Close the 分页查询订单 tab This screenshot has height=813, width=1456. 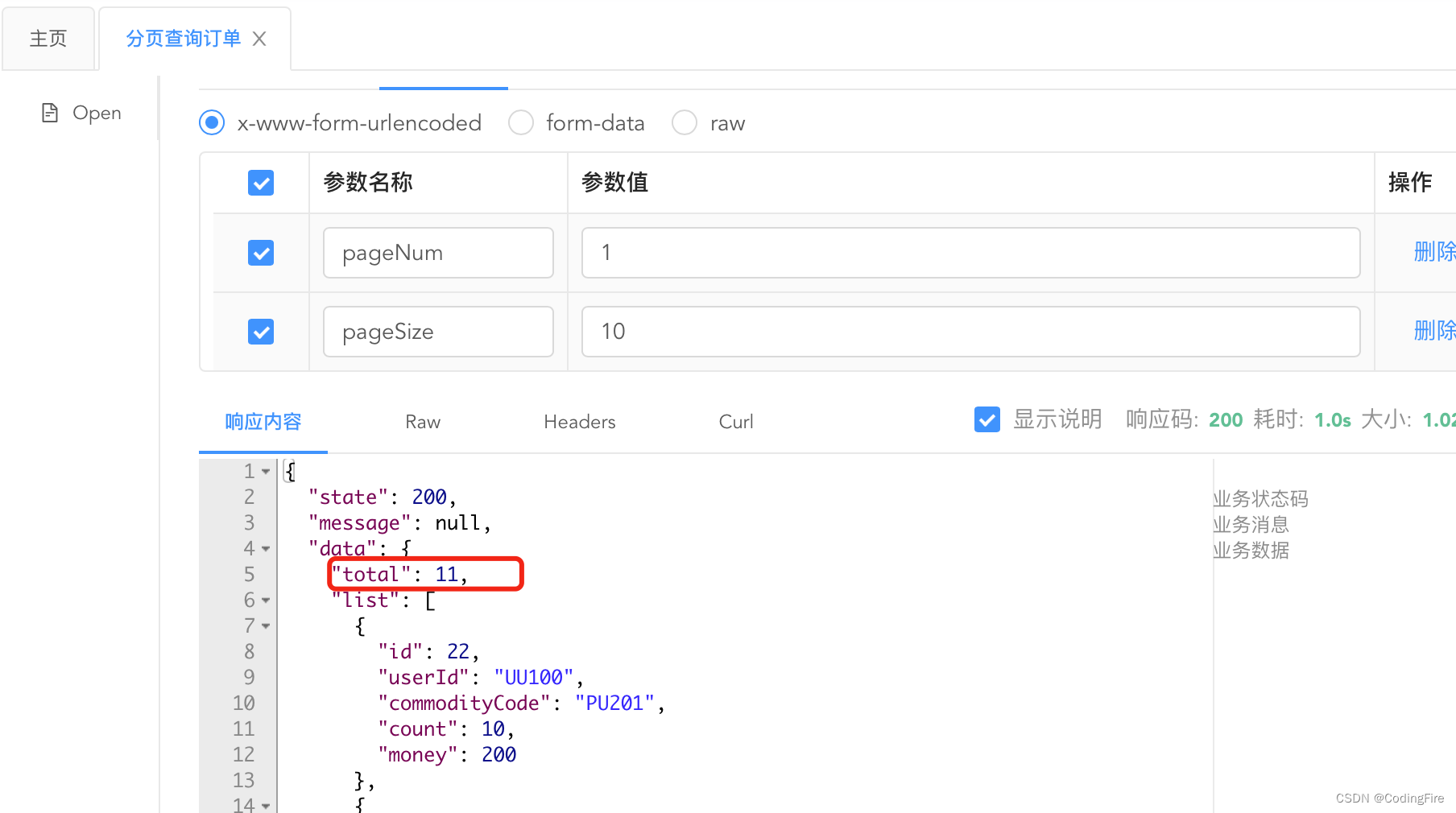point(259,39)
